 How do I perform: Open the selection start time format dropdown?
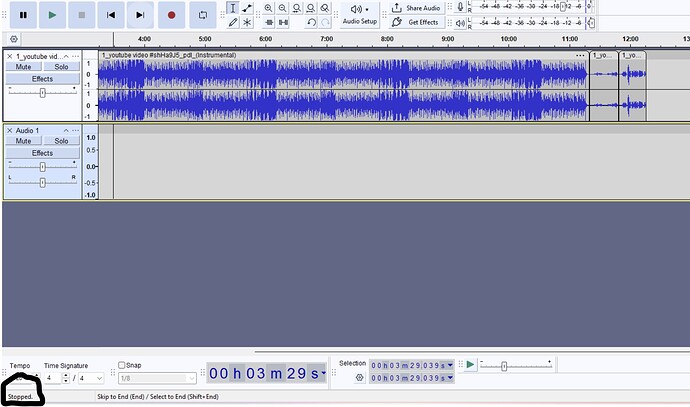click(x=450, y=365)
